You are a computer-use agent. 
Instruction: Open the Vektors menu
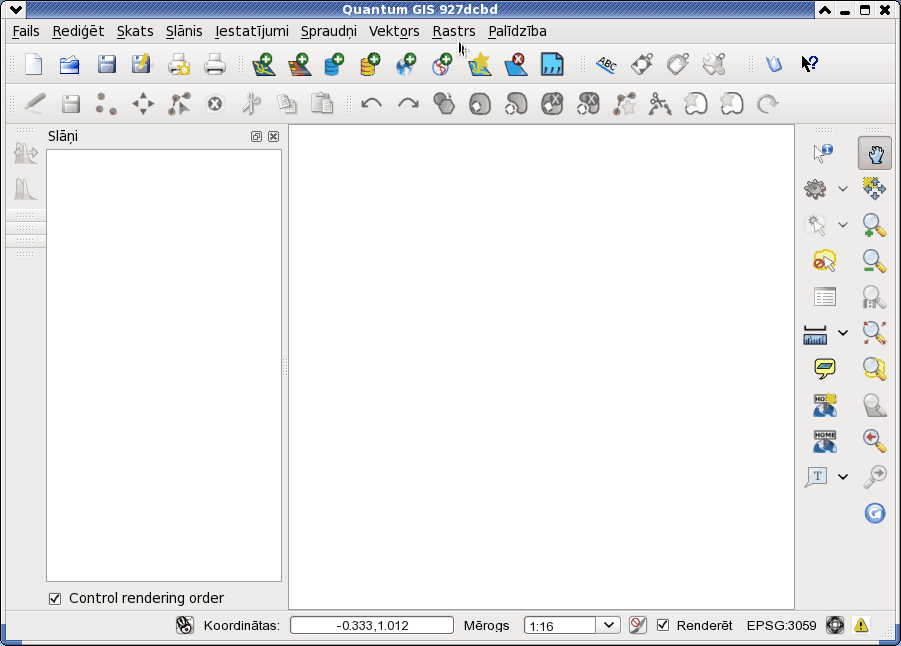[x=394, y=31]
